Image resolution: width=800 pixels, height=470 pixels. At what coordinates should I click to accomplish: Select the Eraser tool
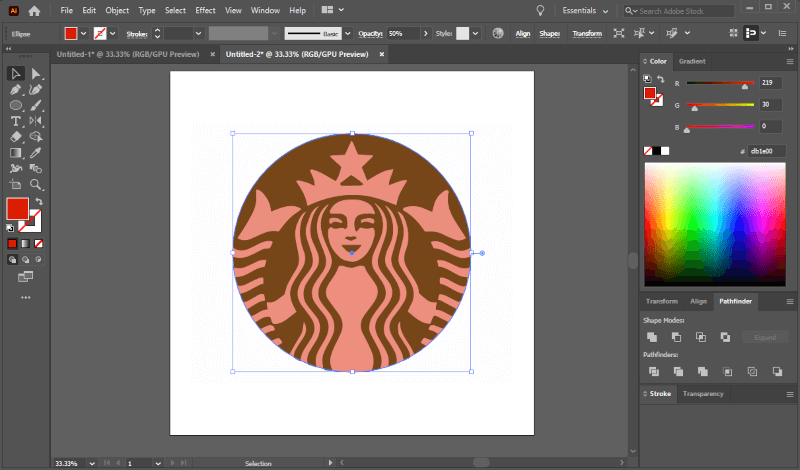tap(15, 137)
